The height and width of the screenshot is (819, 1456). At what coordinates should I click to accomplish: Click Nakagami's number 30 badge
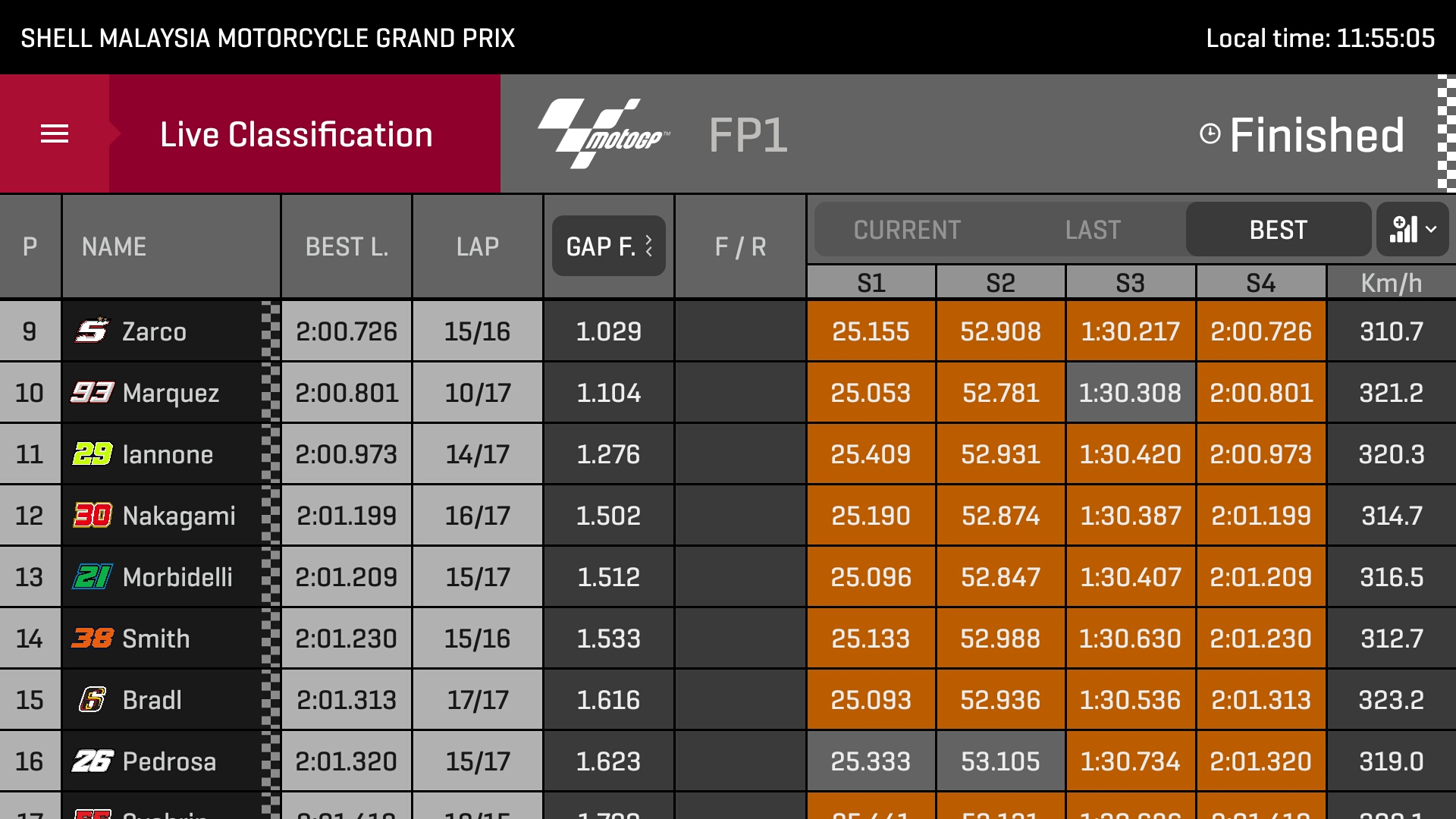(93, 515)
